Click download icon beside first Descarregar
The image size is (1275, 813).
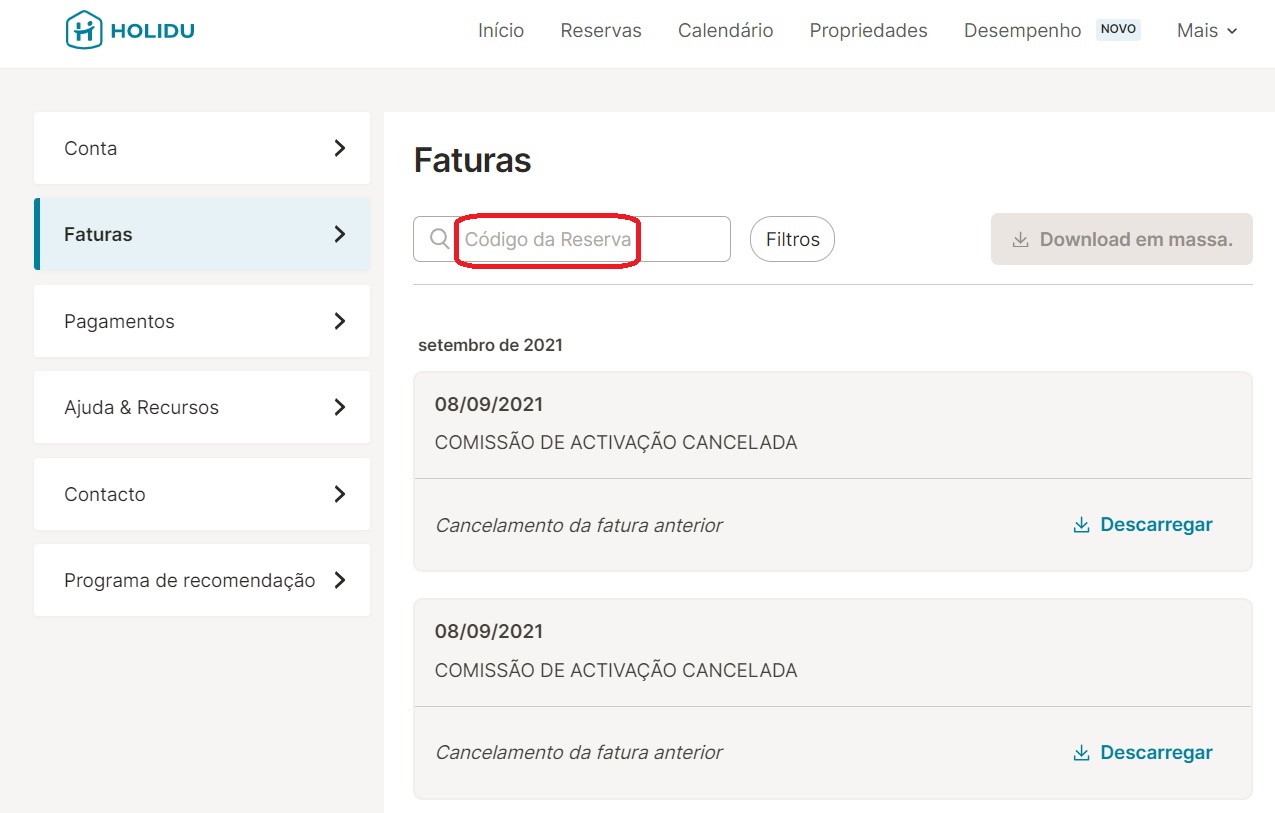(1081, 525)
